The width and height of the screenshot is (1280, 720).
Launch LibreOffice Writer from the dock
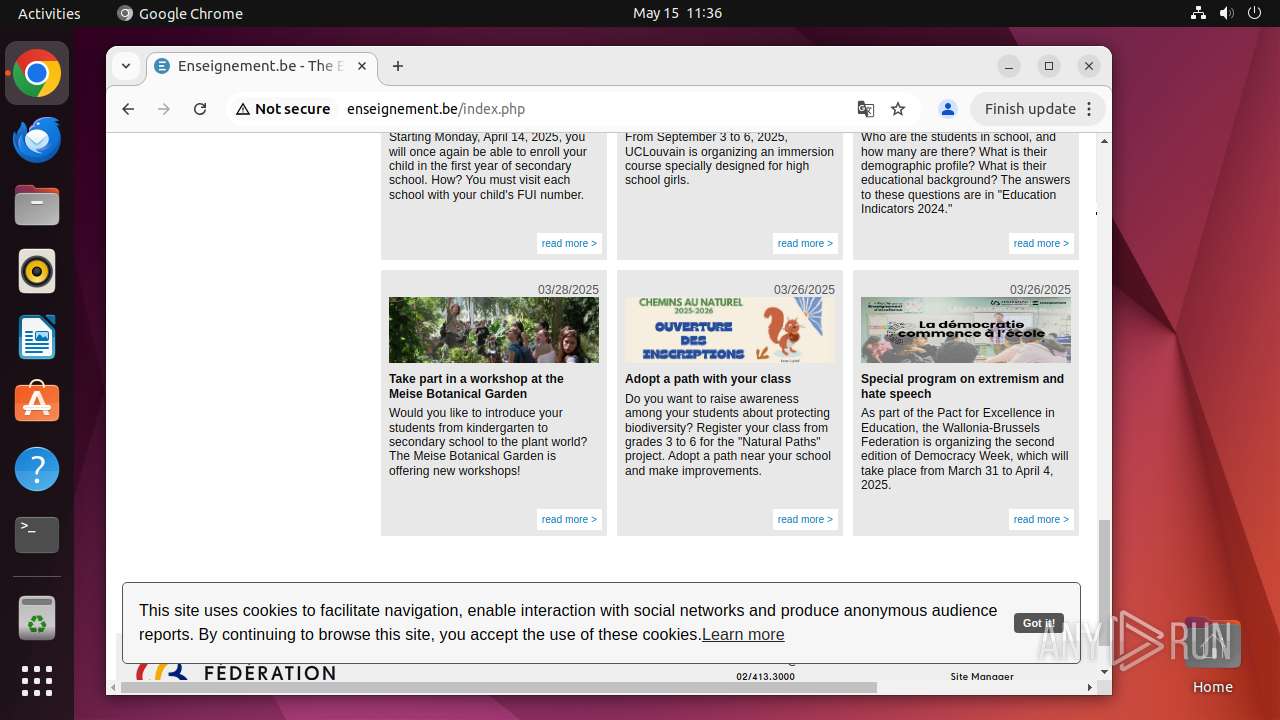tap(37, 337)
